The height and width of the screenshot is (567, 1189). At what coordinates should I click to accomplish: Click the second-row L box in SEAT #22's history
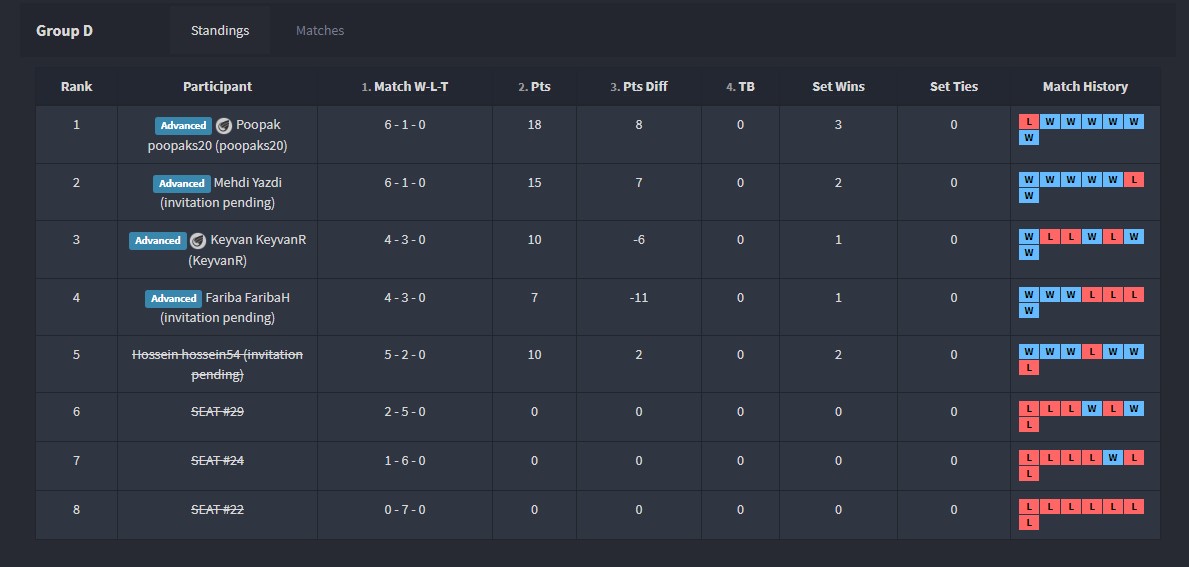(1028, 523)
